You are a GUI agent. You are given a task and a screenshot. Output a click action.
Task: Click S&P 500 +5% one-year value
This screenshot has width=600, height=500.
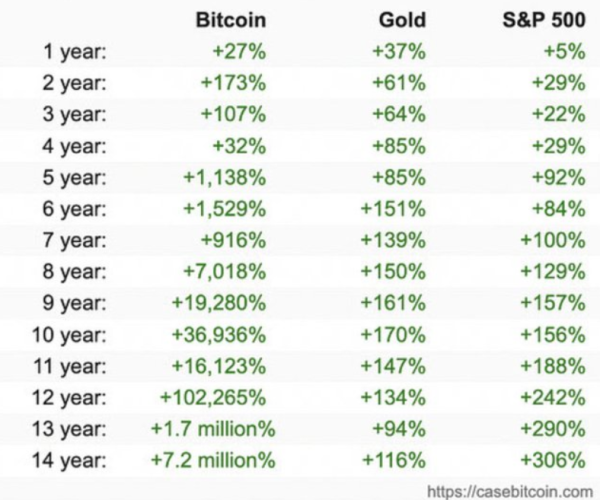tap(565, 51)
